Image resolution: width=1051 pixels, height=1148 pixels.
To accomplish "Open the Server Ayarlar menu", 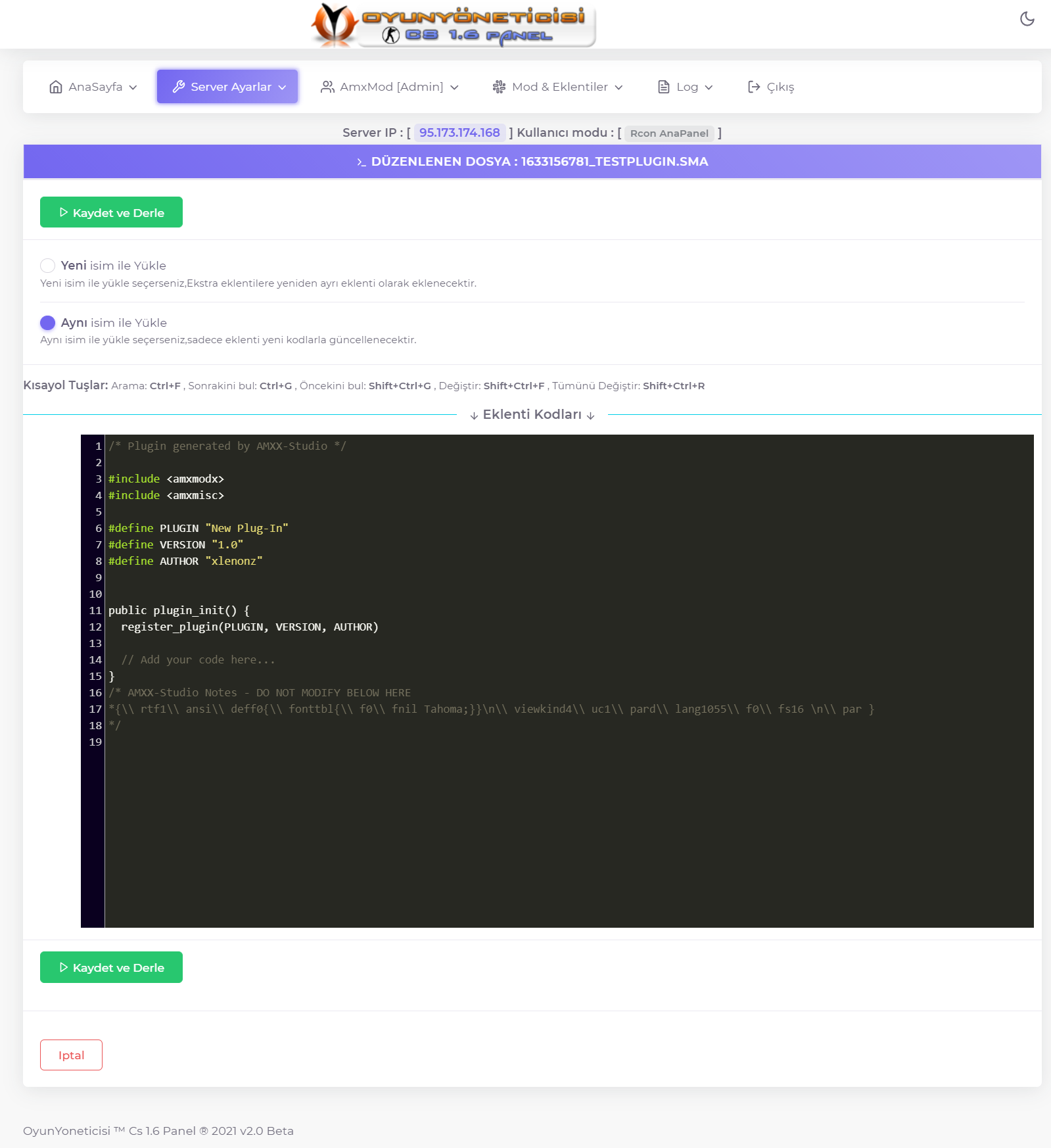I will click(227, 87).
